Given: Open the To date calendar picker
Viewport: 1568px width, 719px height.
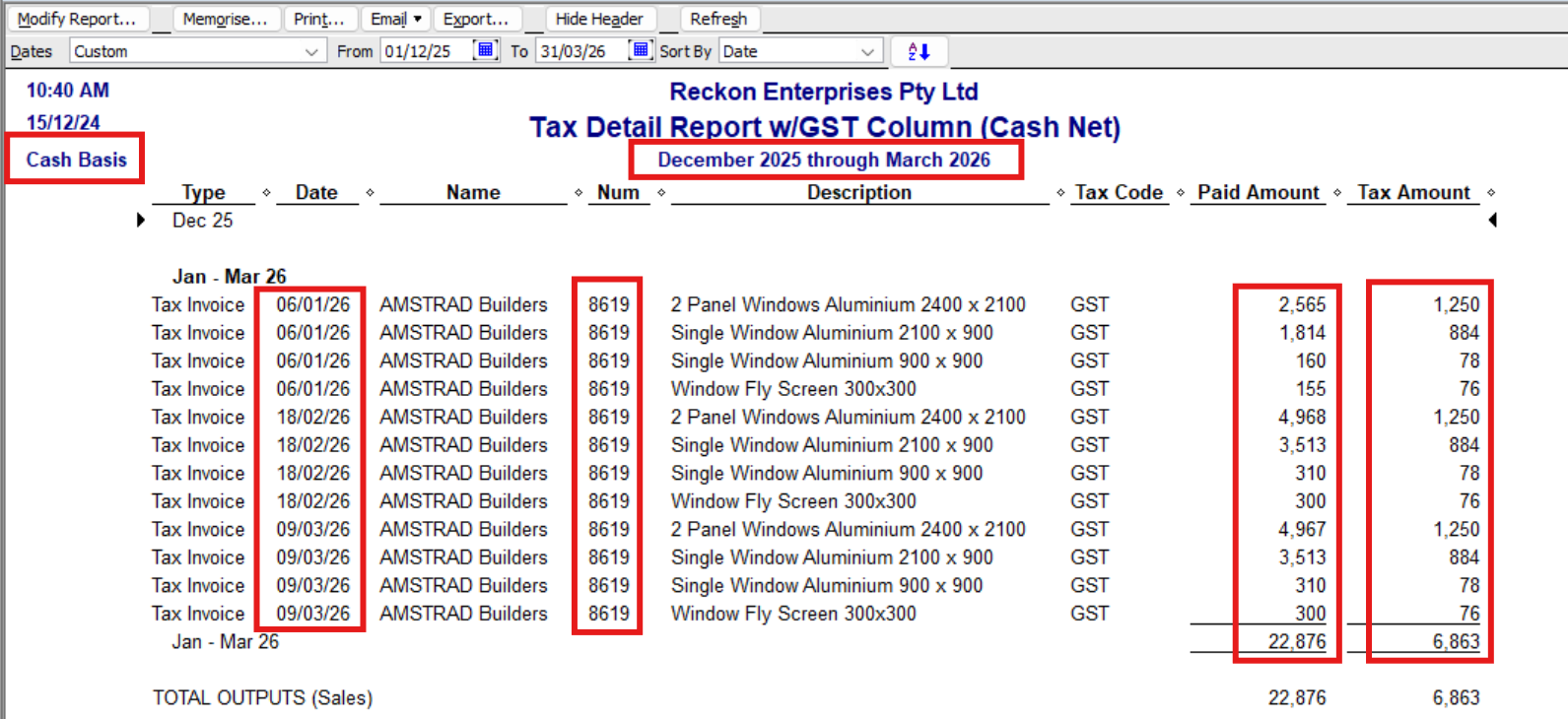Looking at the screenshot, I should [x=642, y=50].
